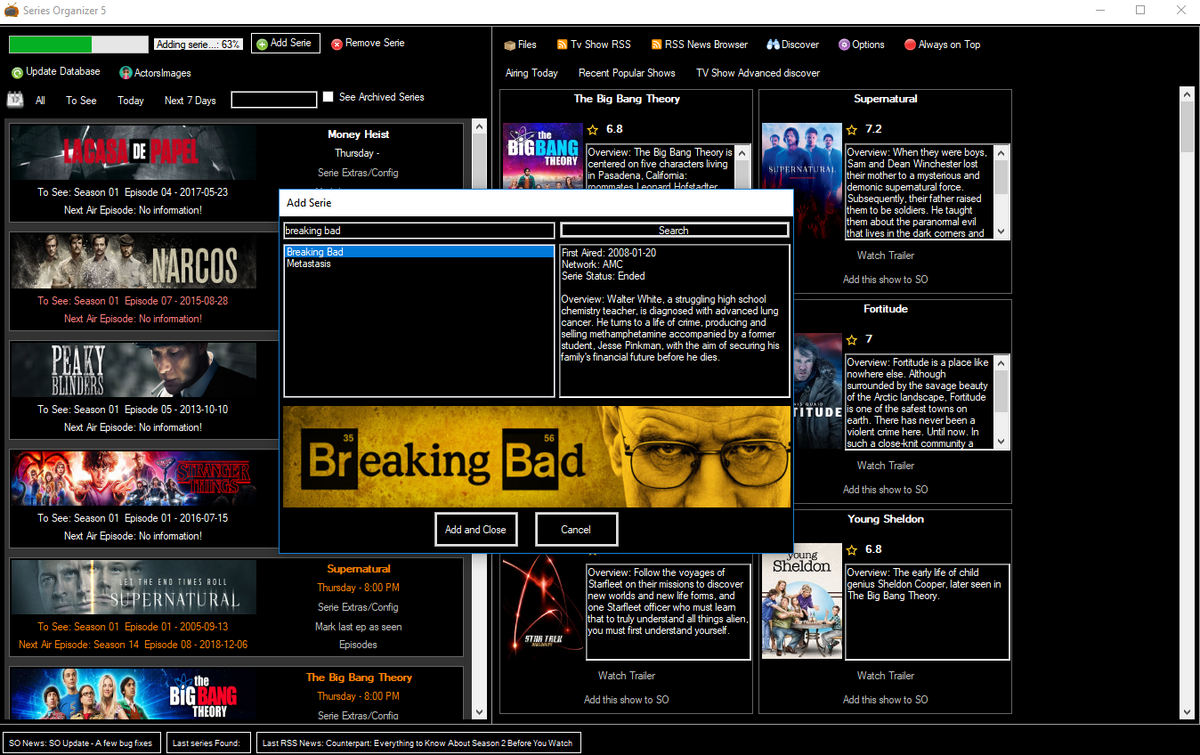This screenshot has width=1200, height=755.
Task: Open the Airing Today tab
Action: tap(532, 73)
